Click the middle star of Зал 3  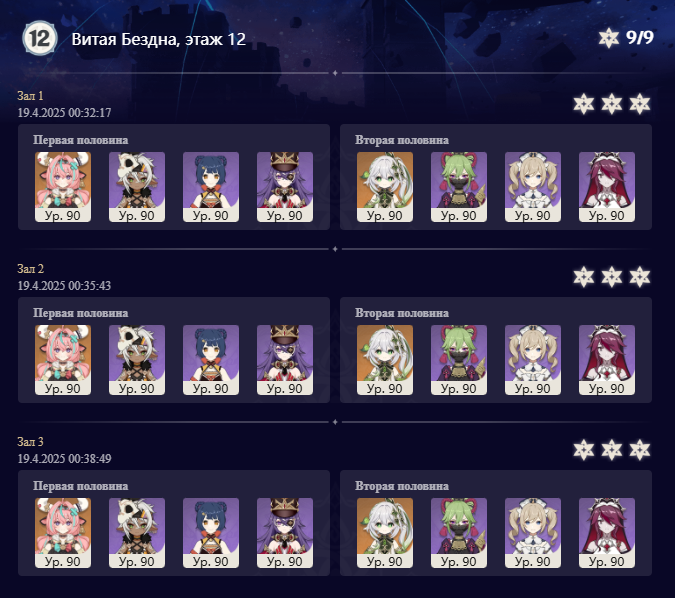(612, 450)
